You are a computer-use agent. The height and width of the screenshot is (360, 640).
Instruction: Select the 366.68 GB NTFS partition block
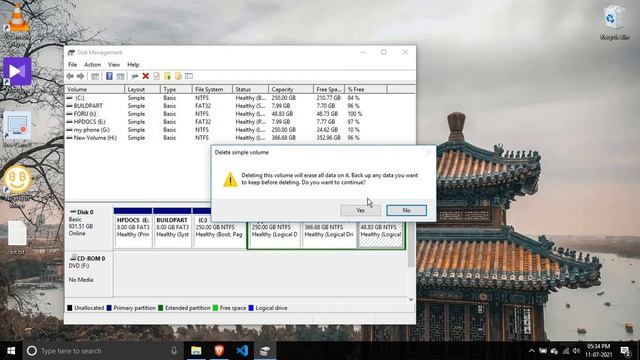coord(329,235)
